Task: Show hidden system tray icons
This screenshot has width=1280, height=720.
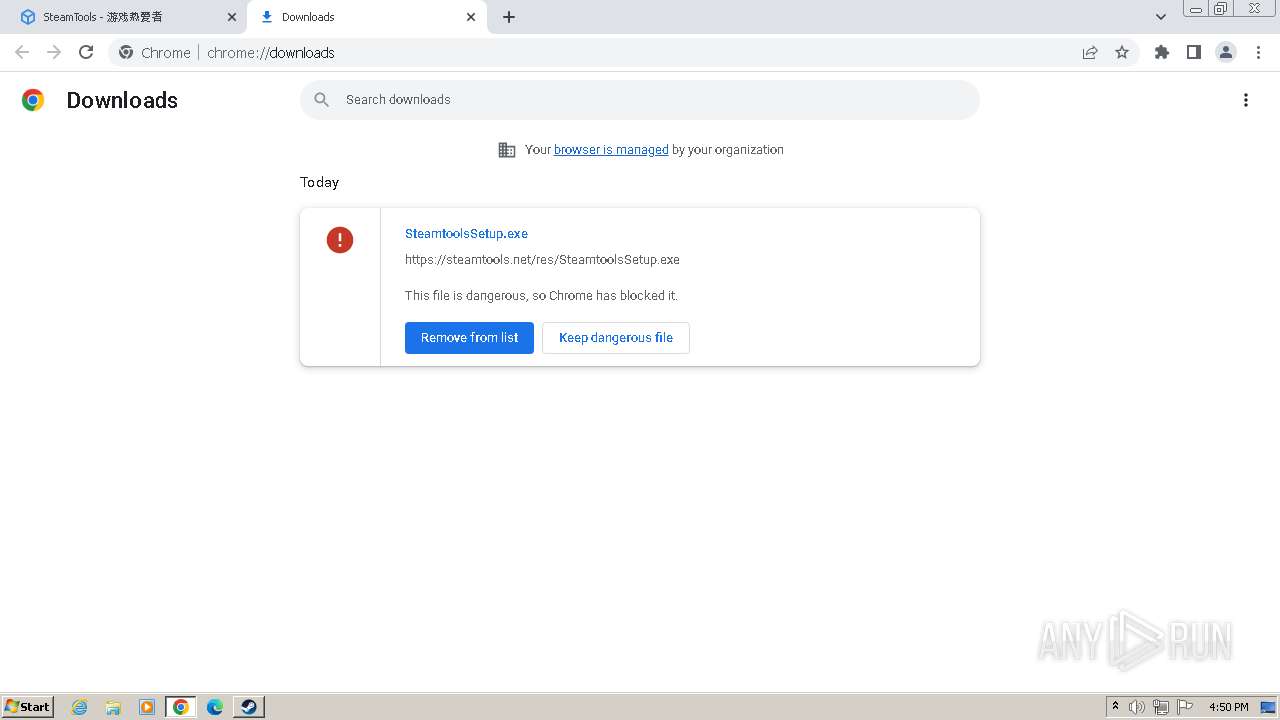Action: (x=1116, y=707)
